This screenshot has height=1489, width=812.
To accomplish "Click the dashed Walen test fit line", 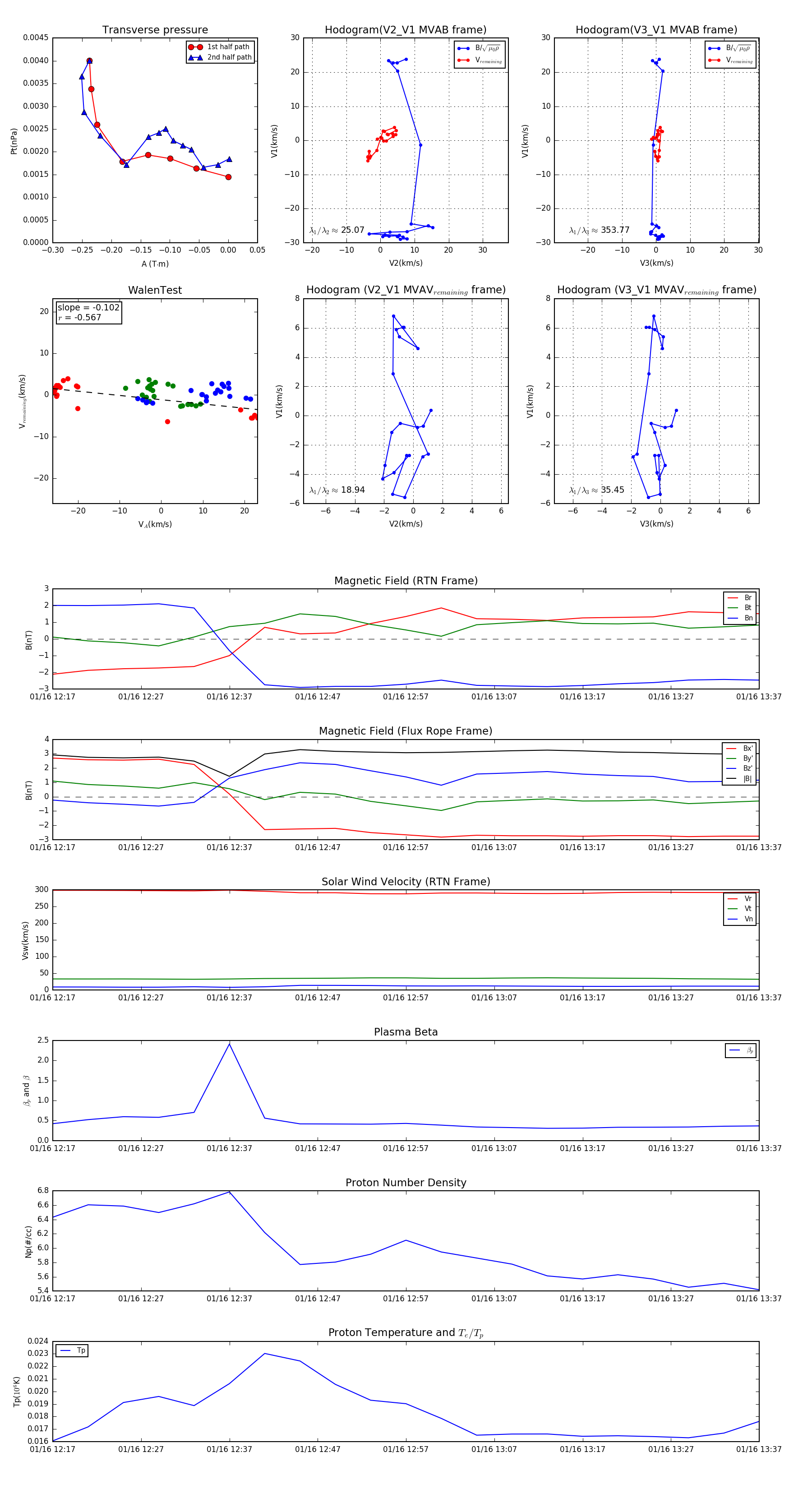I will click(x=155, y=399).
